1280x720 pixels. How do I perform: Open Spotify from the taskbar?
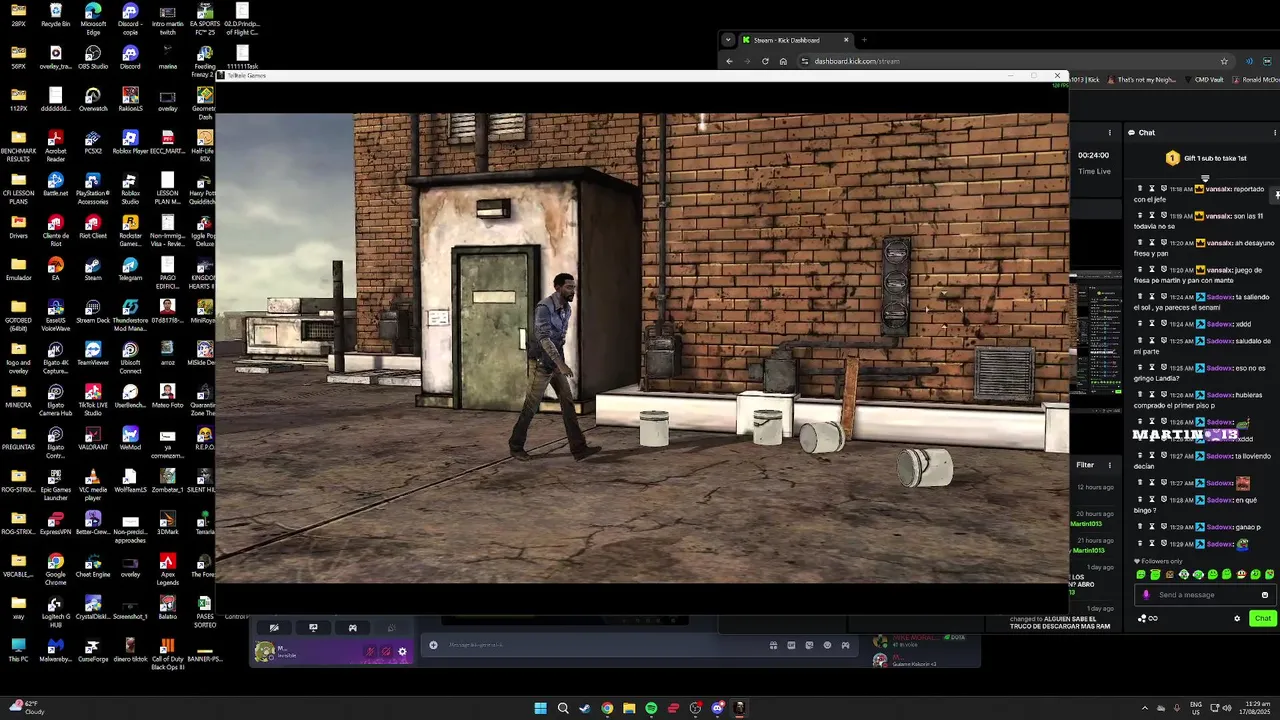[x=651, y=708]
